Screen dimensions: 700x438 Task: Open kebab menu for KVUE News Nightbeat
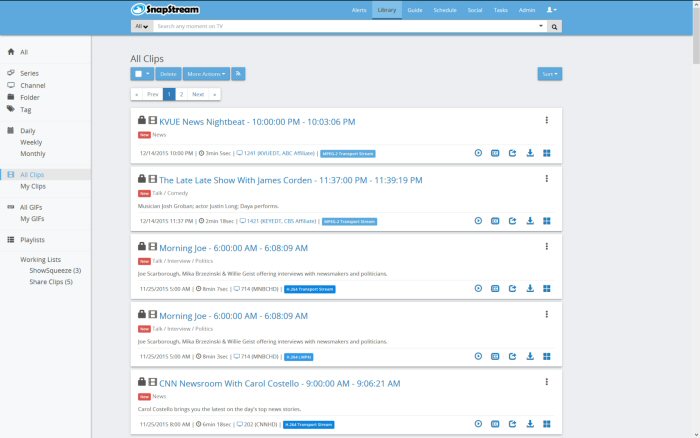tap(546, 120)
